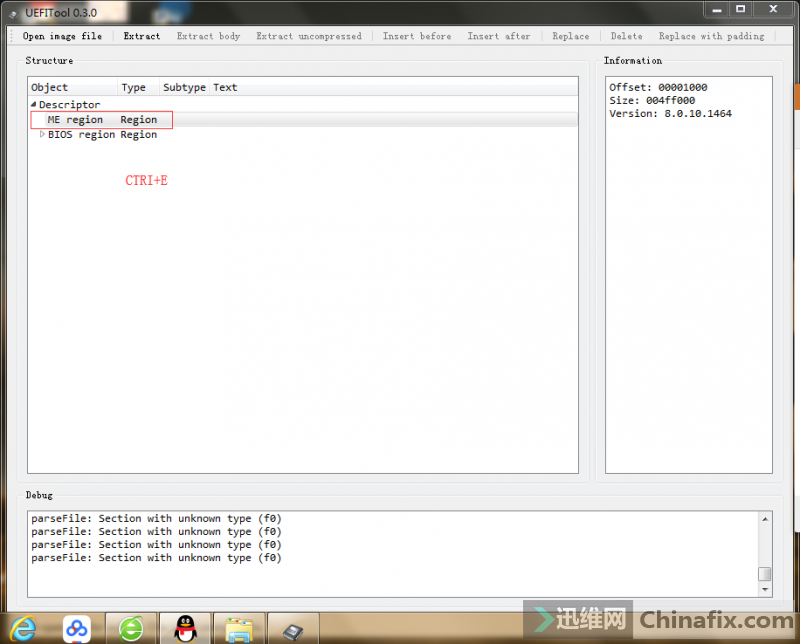Click the Size: 004ff000 text
This screenshot has height=644, width=800.
point(652,101)
